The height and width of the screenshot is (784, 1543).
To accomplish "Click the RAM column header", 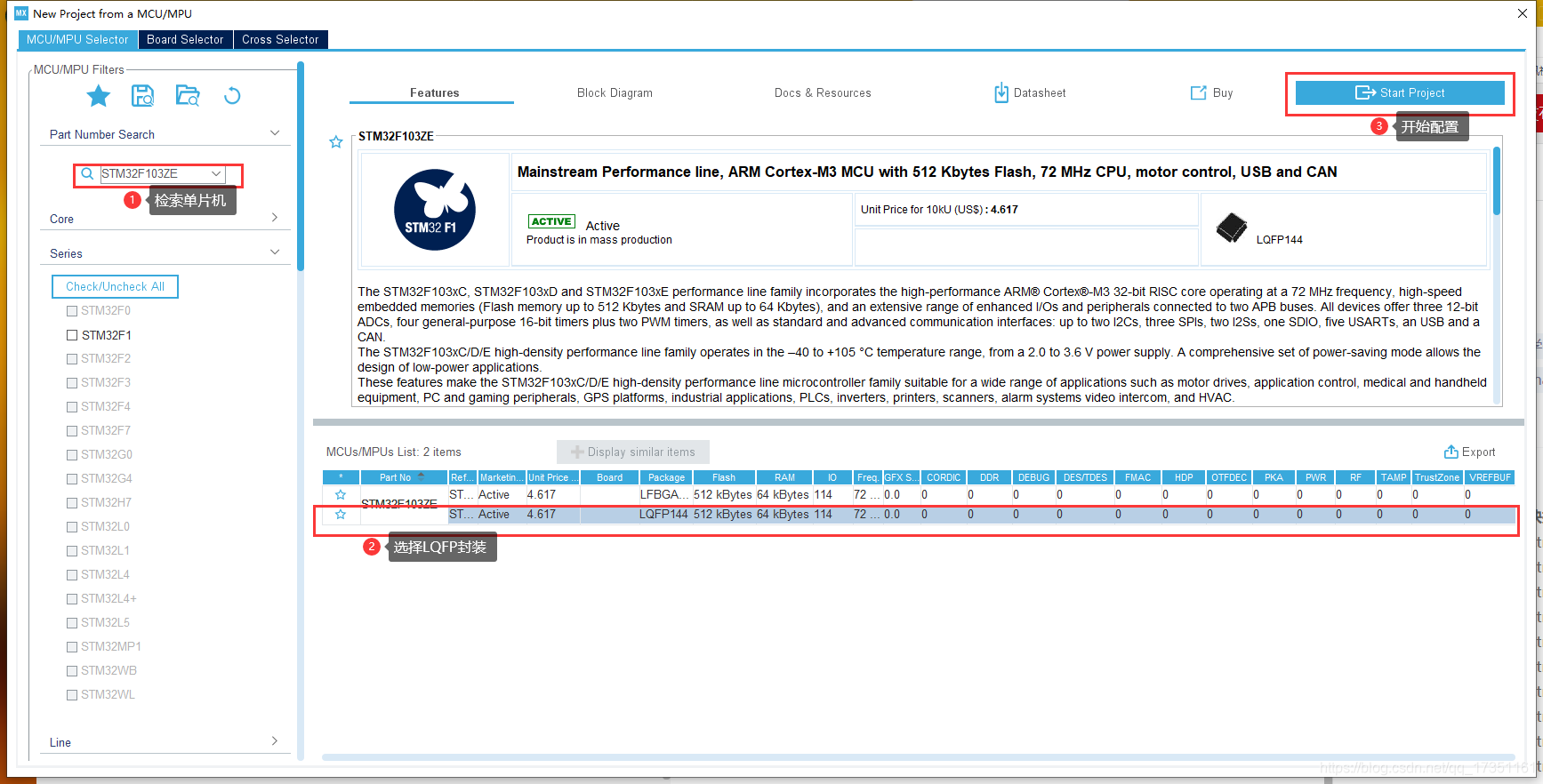I will 784,477.
